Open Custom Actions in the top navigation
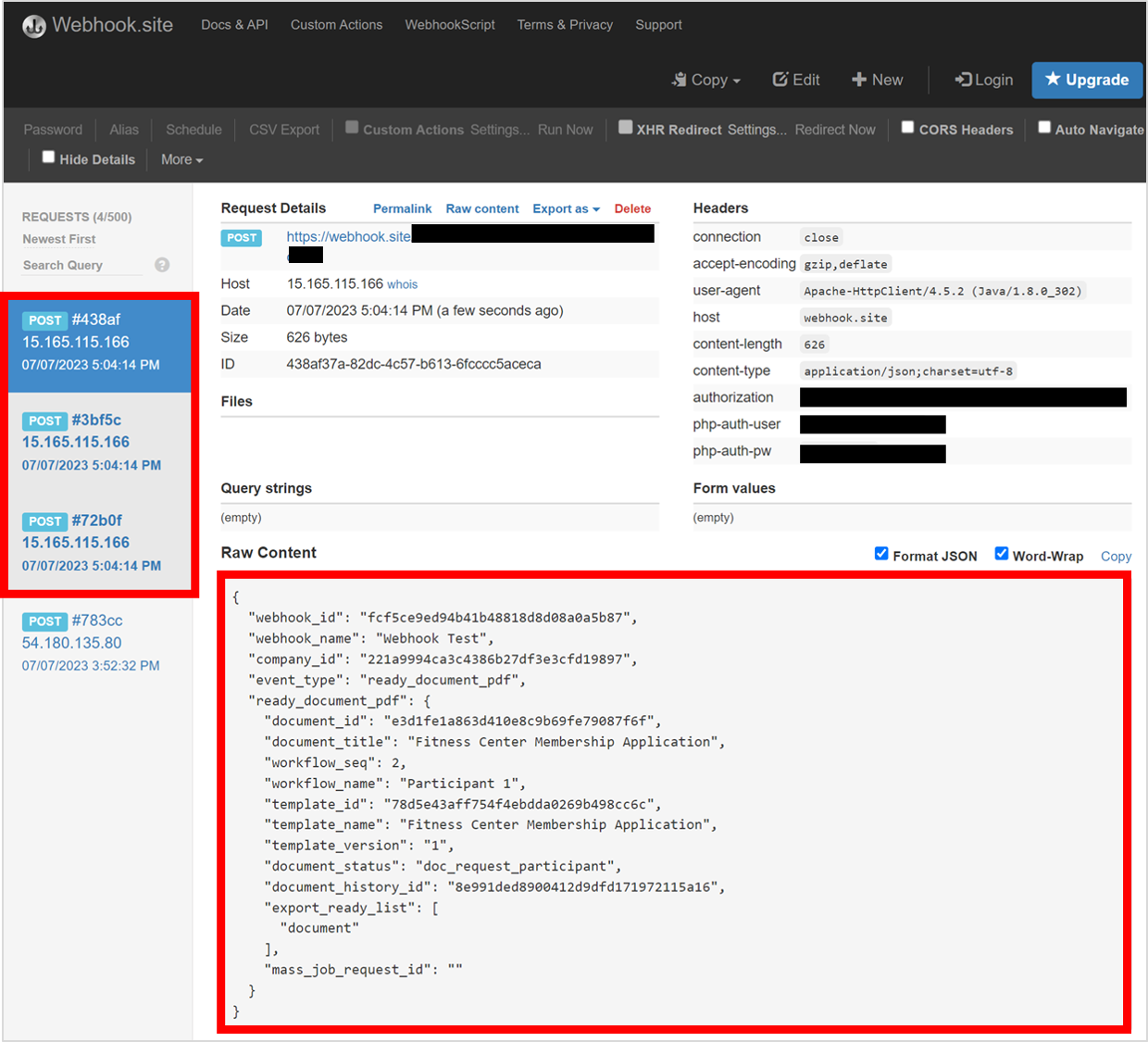 coord(336,25)
